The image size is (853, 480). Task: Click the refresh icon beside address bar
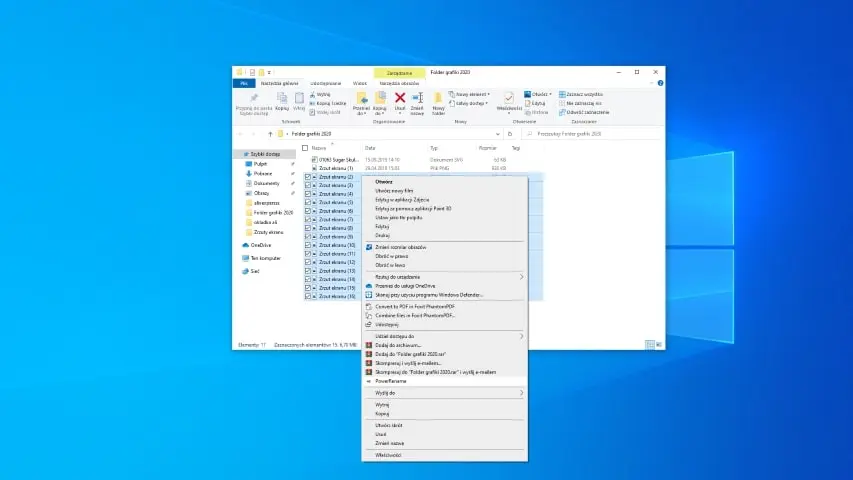pyautogui.click(x=510, y=133)
